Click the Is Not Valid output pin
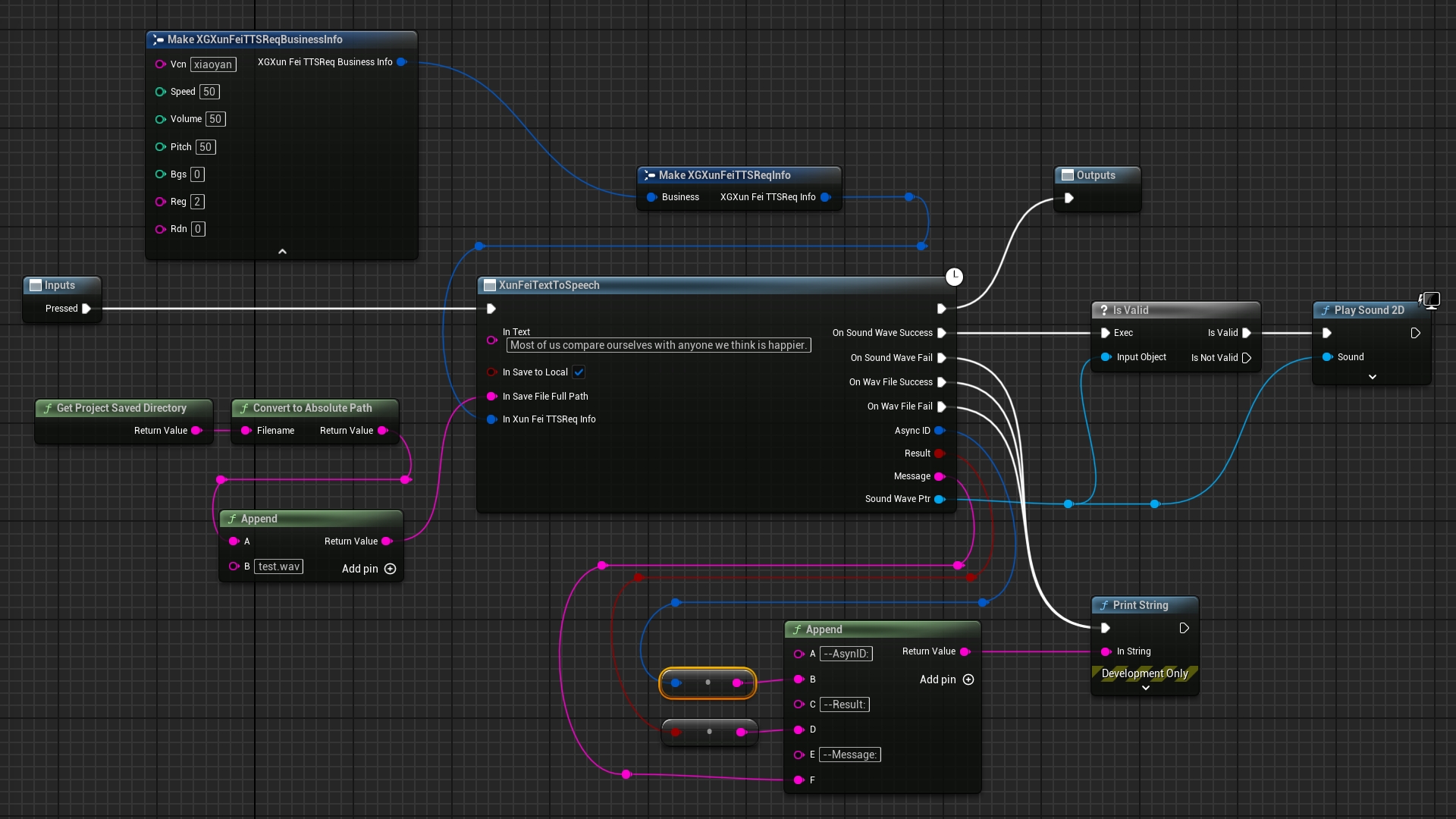The height and width of the screenshot is (819, 1456). click(x=1246, y=358)
